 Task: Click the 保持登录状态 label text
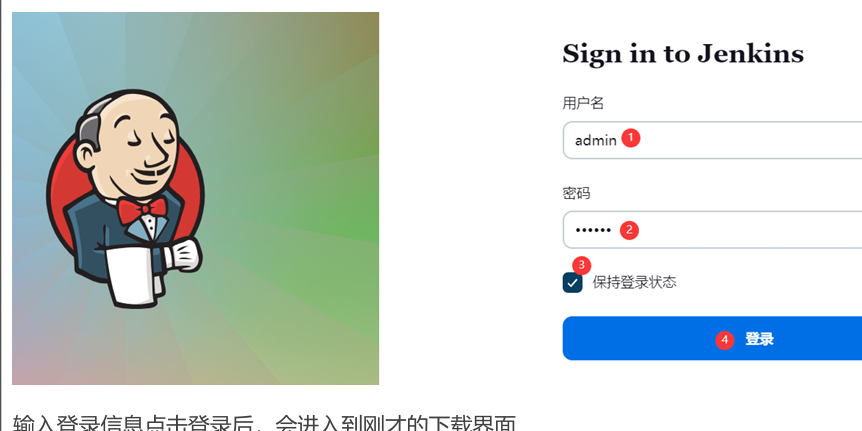pos(634,283)
